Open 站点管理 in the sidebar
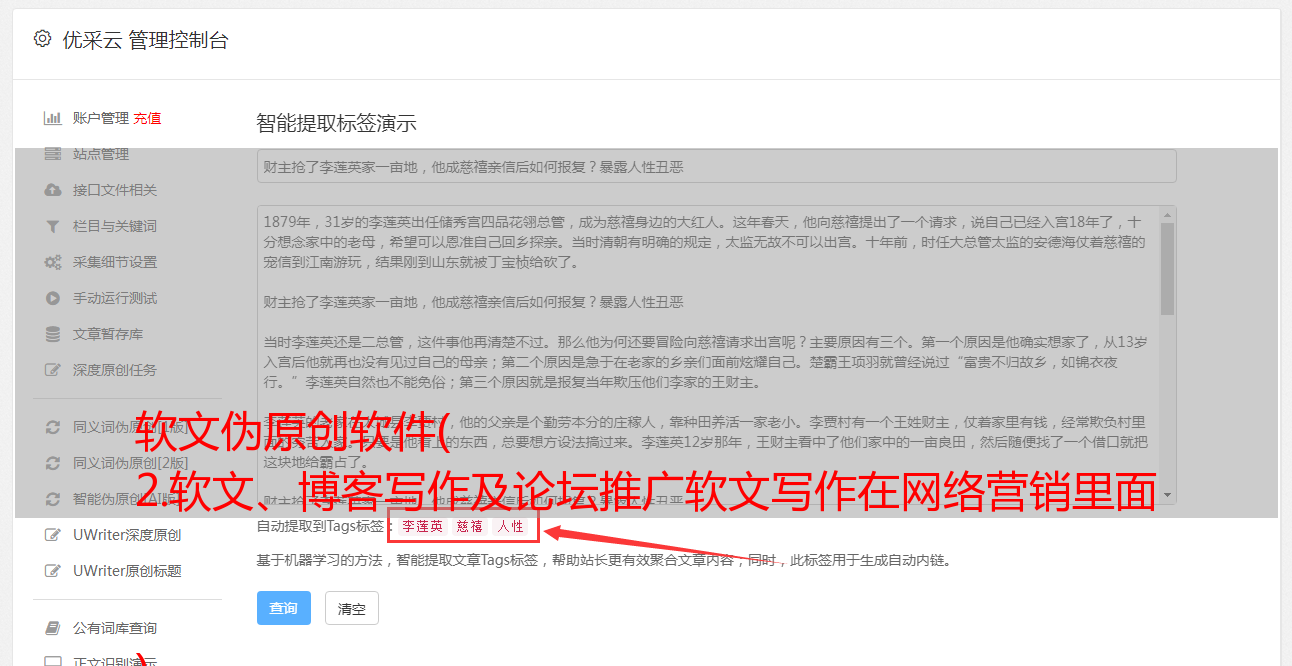The height and width of the screenshot is (666, 1292). [101, 154]
